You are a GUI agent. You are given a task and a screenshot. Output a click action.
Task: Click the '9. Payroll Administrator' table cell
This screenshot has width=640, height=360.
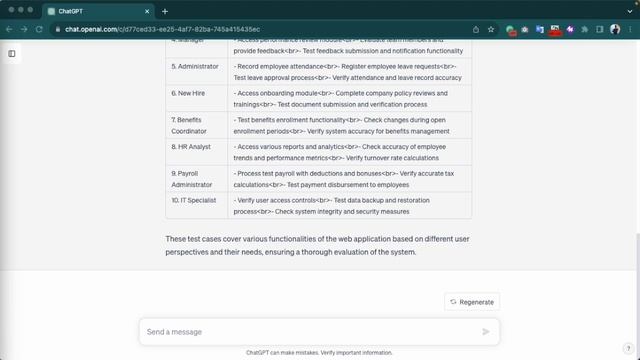pos(197,179)
